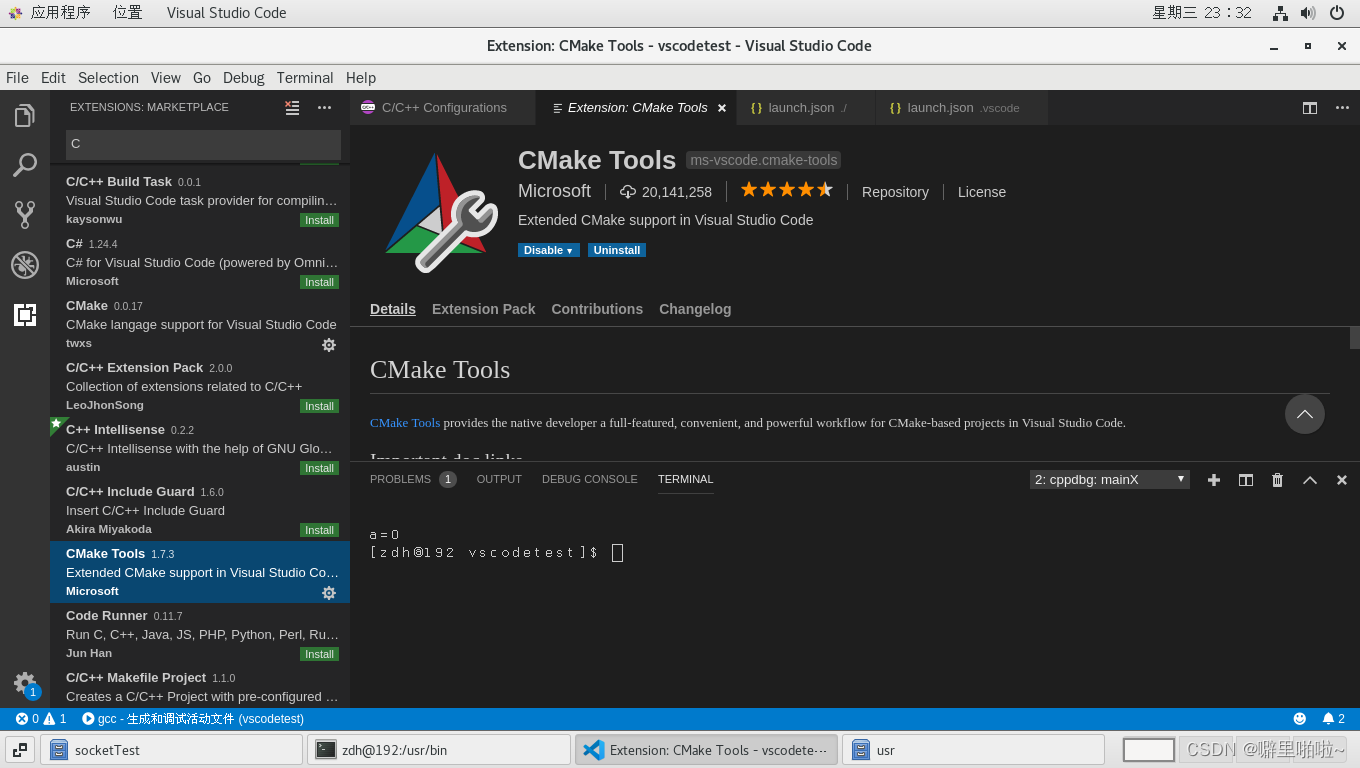Close the terminal panel
Image resolution: width=1360 pixels, height=768 pixels.
pyautogui.click(x=1342, y=480)
